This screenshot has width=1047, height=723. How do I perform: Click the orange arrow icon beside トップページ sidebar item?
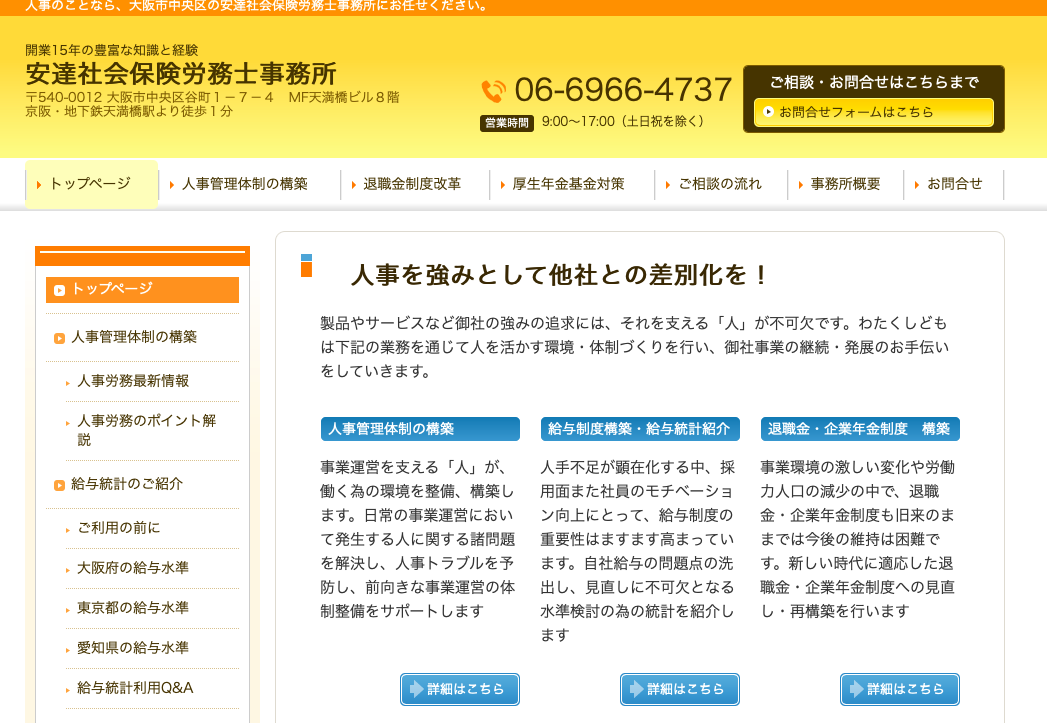[x=59, y=290]
